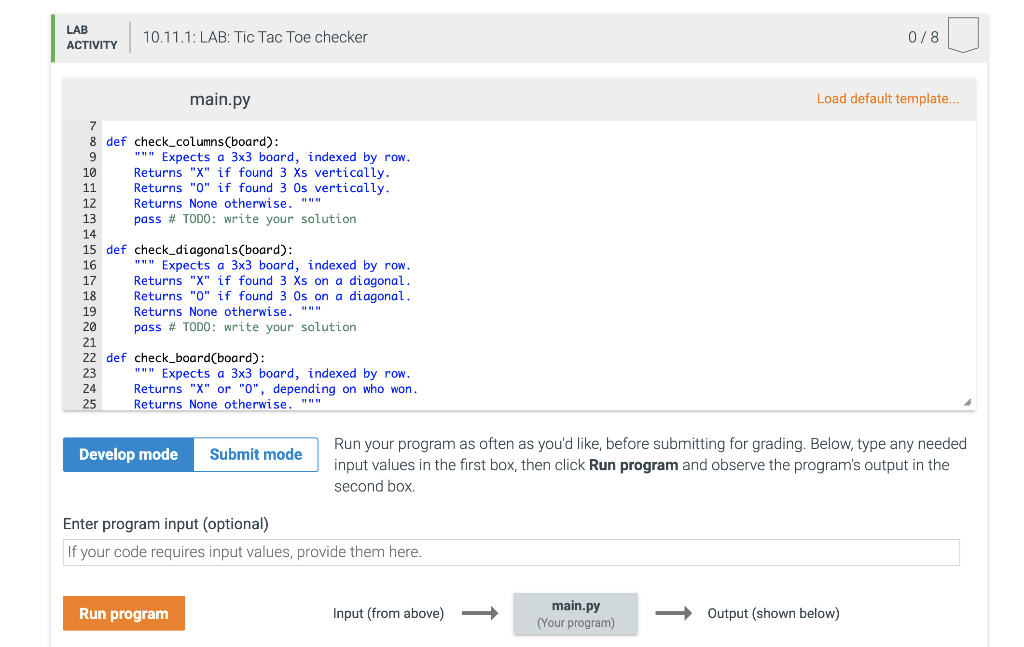Open Load default template...
This screenshot has height=647, width=1024.
pos(888,99)
